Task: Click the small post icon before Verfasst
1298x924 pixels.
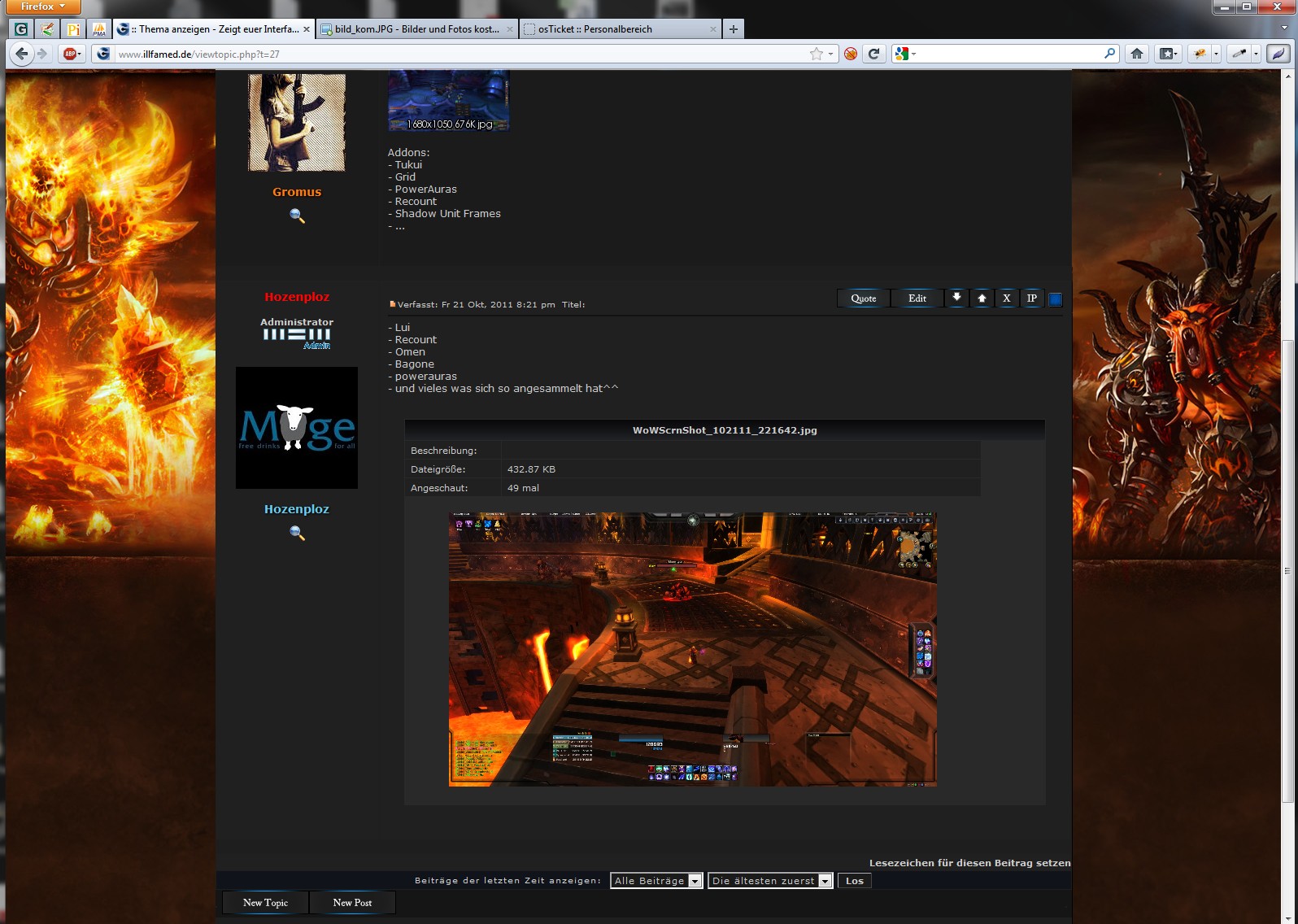Action: click(392, 304)
